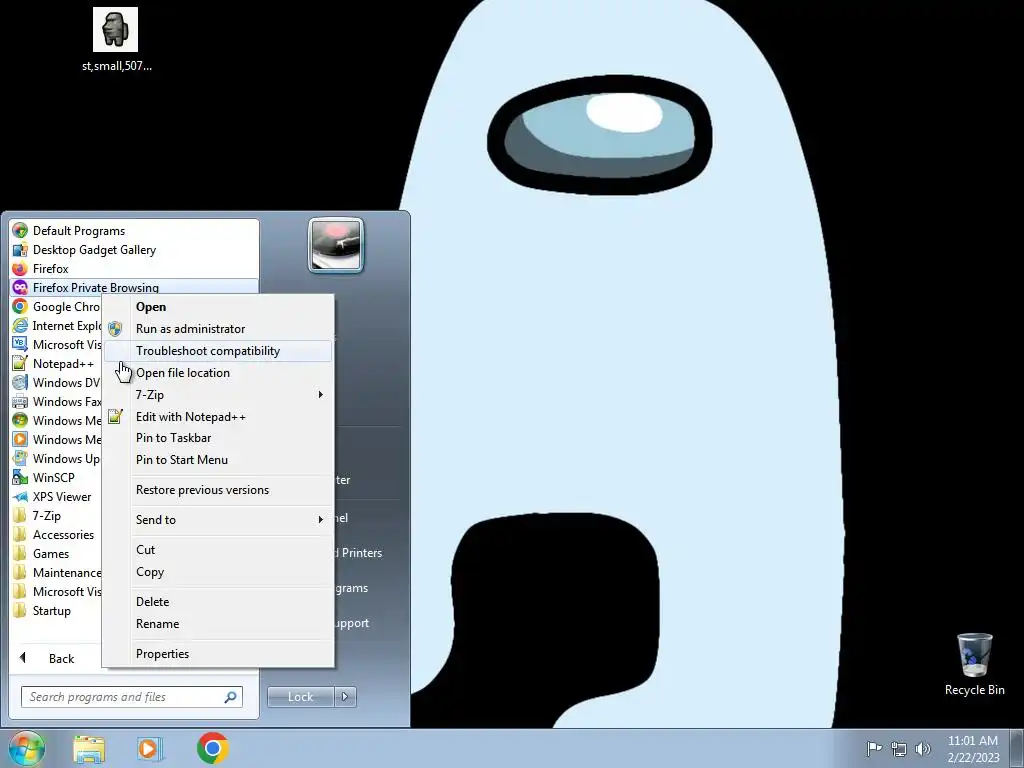This screenshot has width=1024, height=768.
Task: Choose Copy in the context menu
Action: pos(218,572)
